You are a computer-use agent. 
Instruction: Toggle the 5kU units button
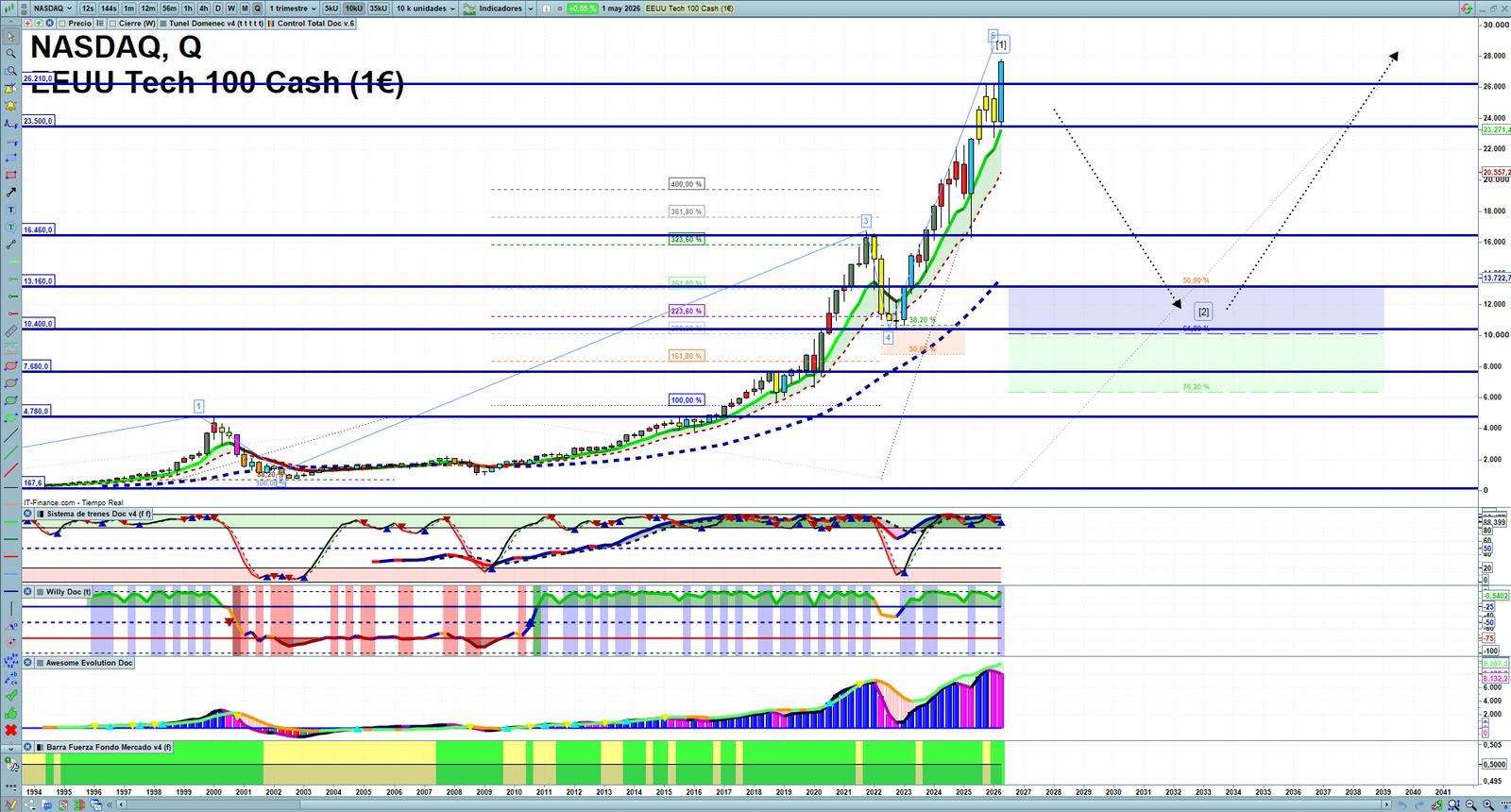[x=331, y=8]
